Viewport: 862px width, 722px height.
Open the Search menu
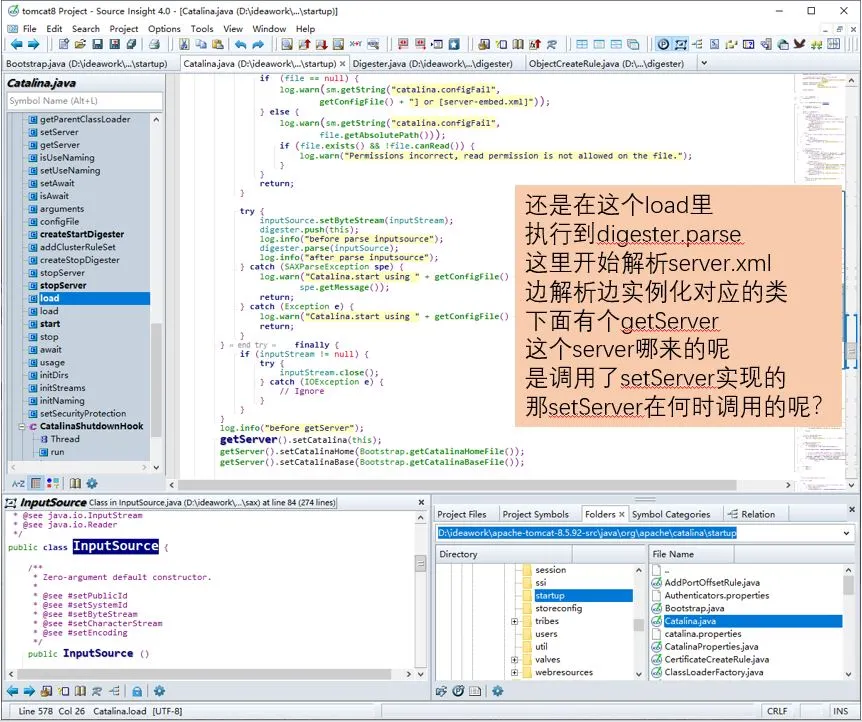click(x=86, y=29)
